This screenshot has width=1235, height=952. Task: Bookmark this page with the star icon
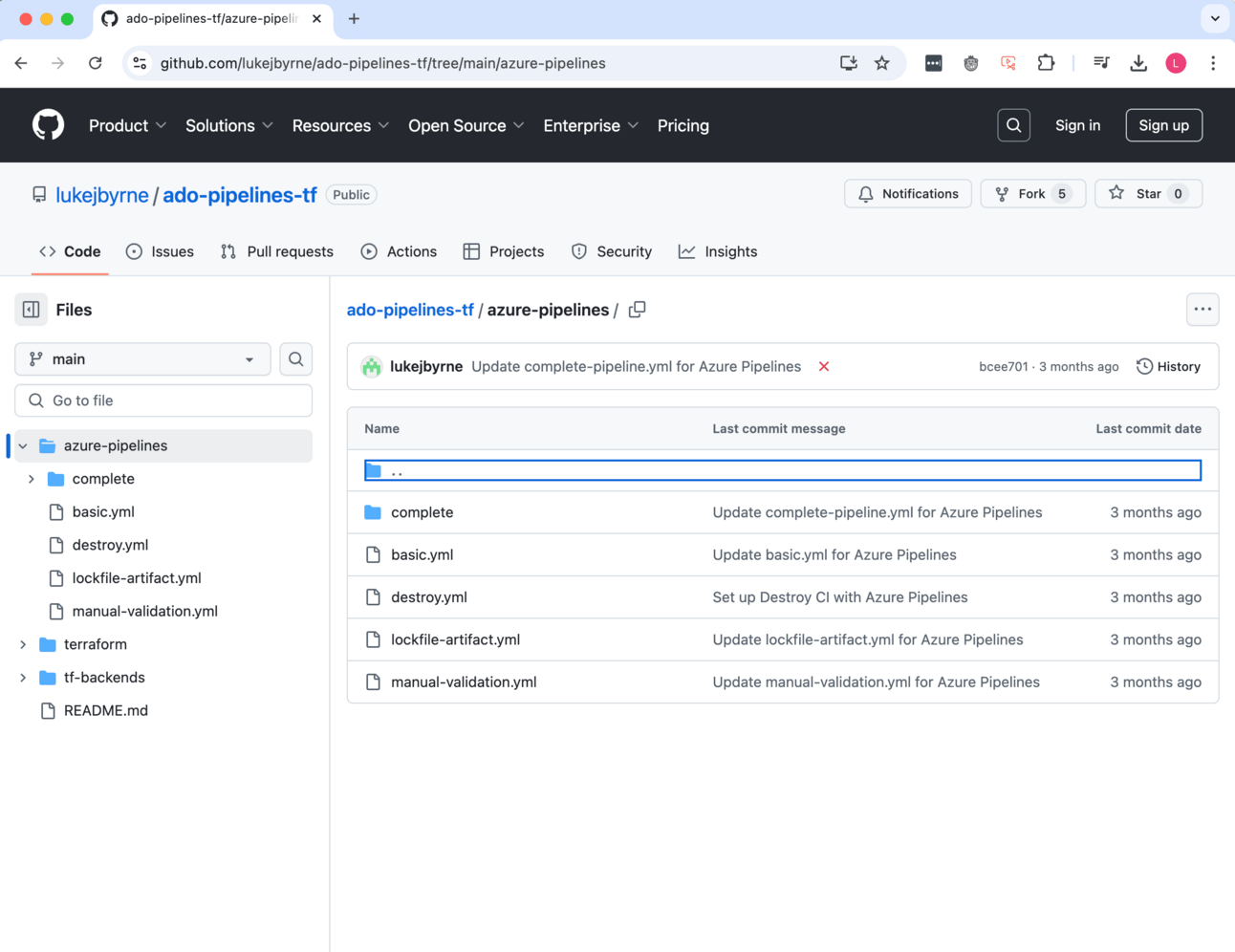[x=881, y=63]
